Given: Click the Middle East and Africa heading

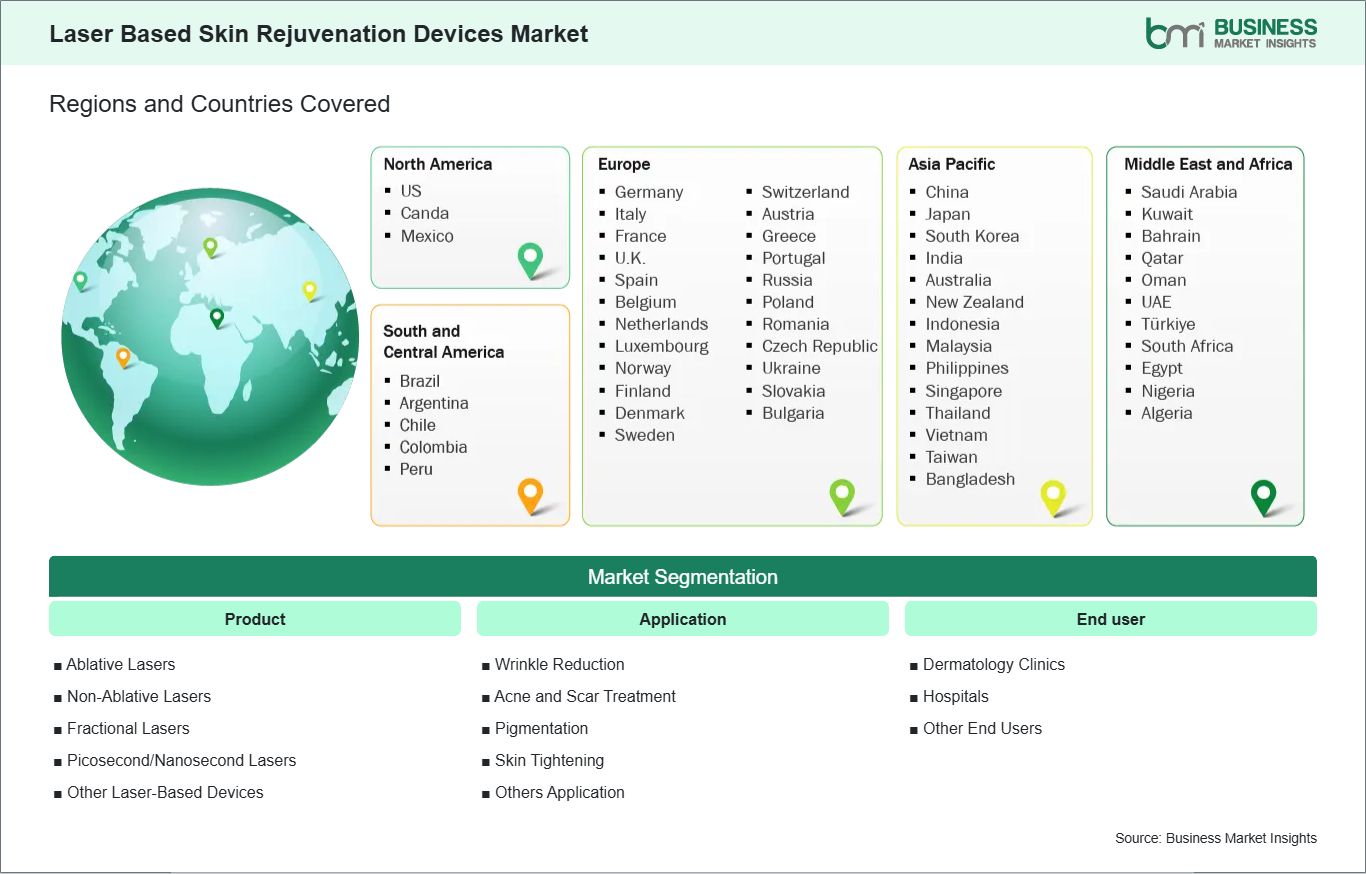Looking at the screenshot, I should 1208,164.
